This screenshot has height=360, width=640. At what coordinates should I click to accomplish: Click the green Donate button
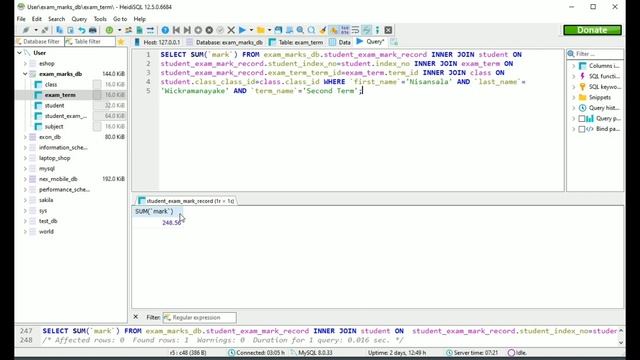[592, 30]
